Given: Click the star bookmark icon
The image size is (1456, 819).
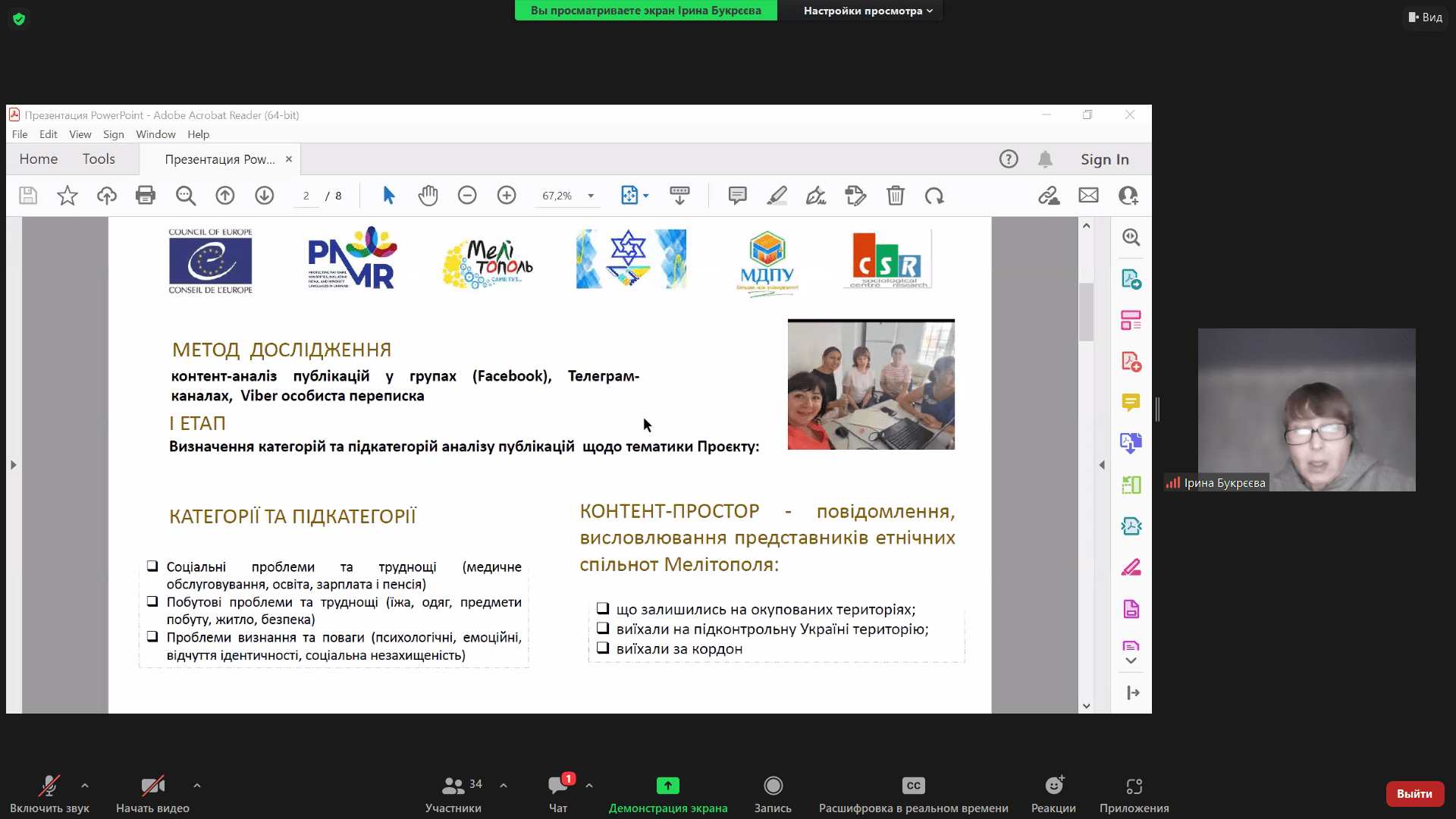Looking at the screenshot, I should pos(67,196).
